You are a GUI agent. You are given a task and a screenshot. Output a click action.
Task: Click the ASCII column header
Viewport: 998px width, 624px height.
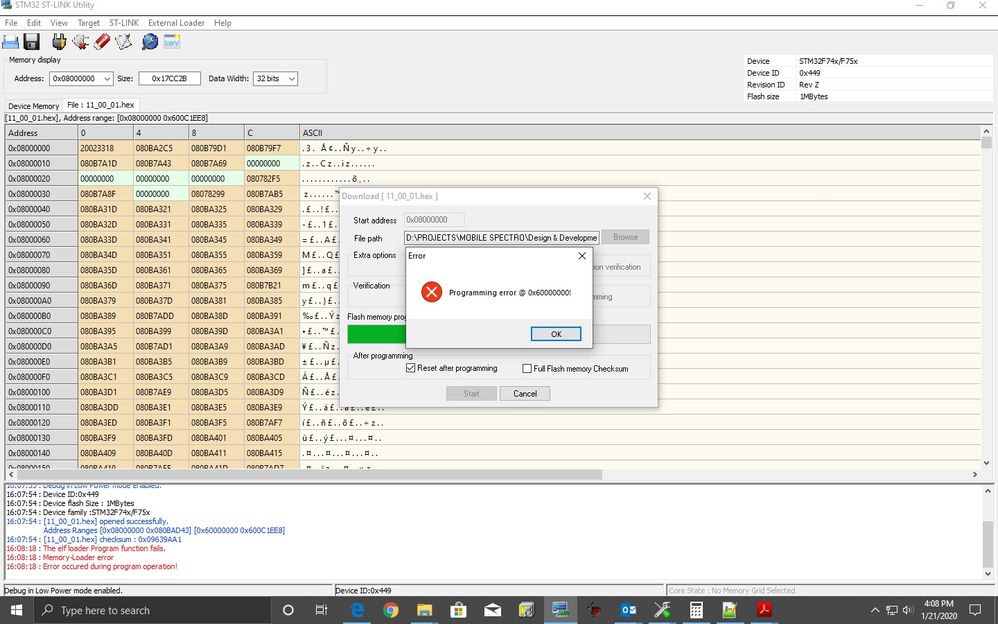tap(641, 133)
